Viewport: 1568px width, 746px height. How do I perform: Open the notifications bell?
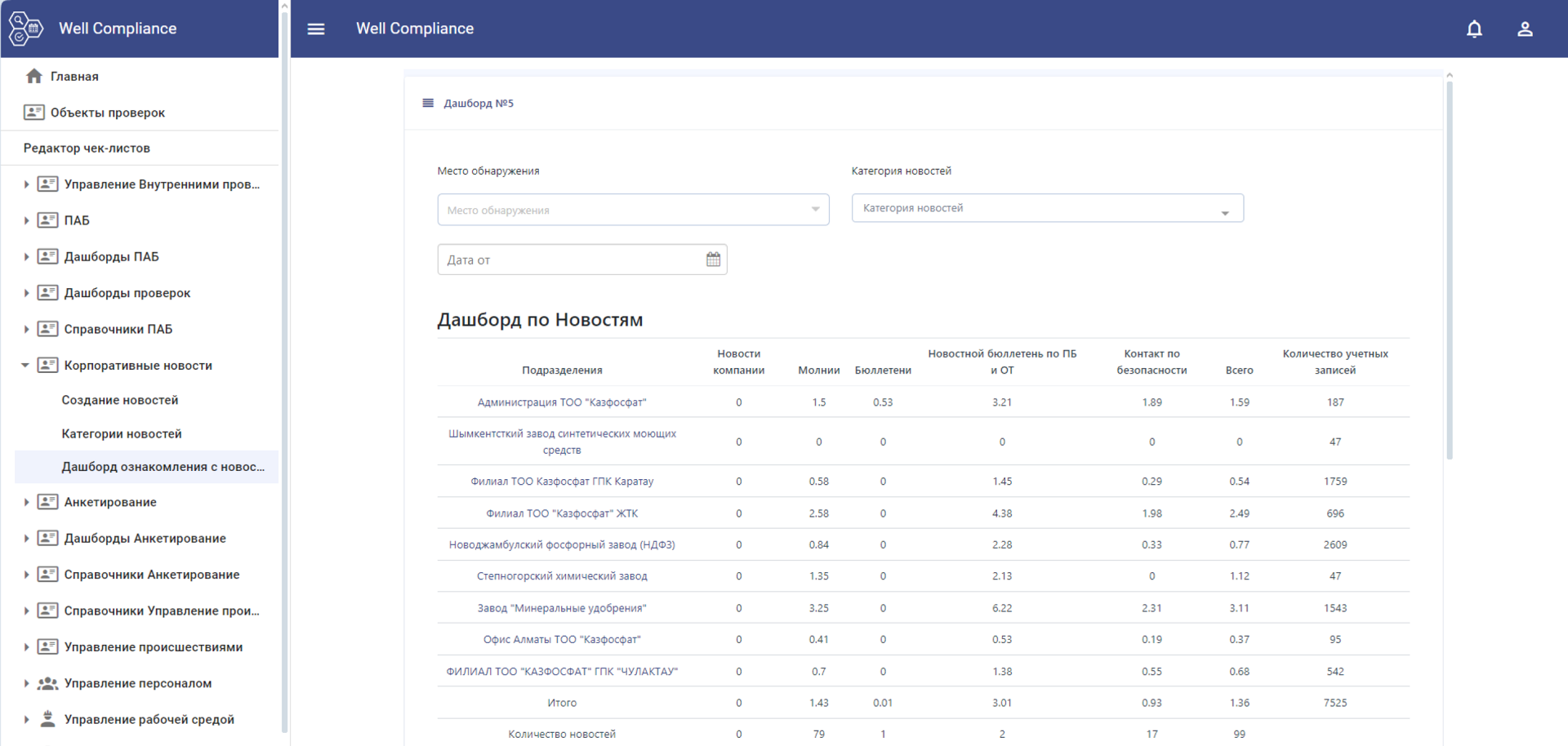pos(1474,29)
